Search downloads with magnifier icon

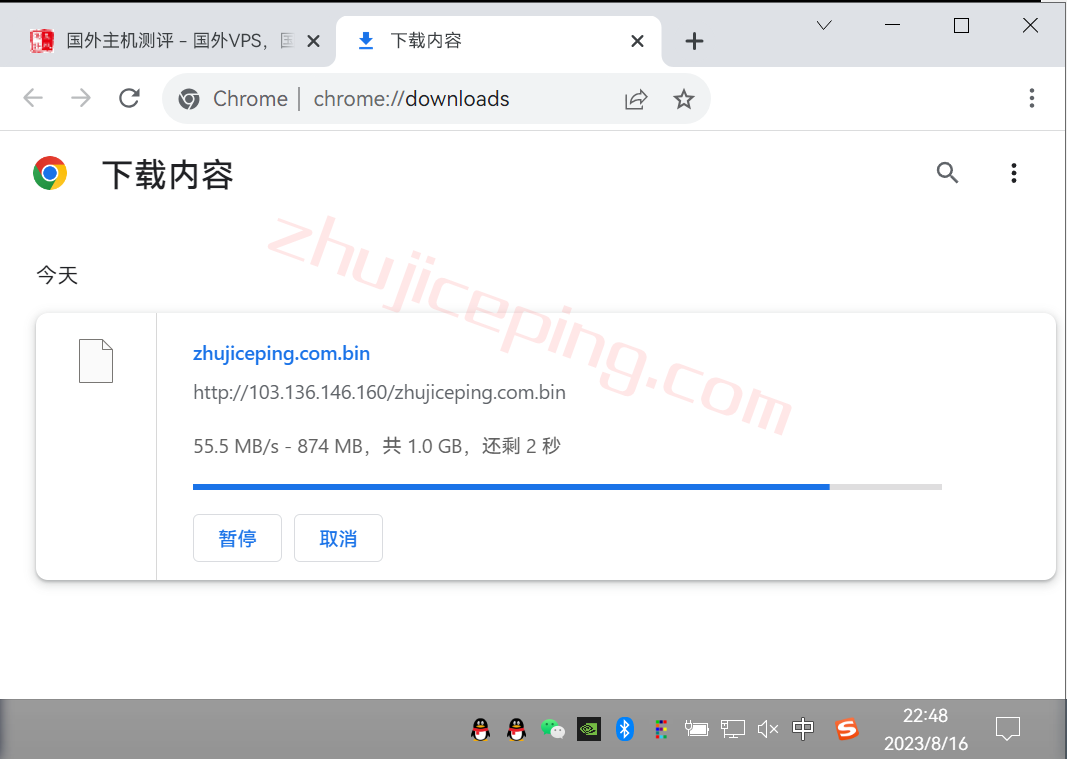click(x=947, y=173)
